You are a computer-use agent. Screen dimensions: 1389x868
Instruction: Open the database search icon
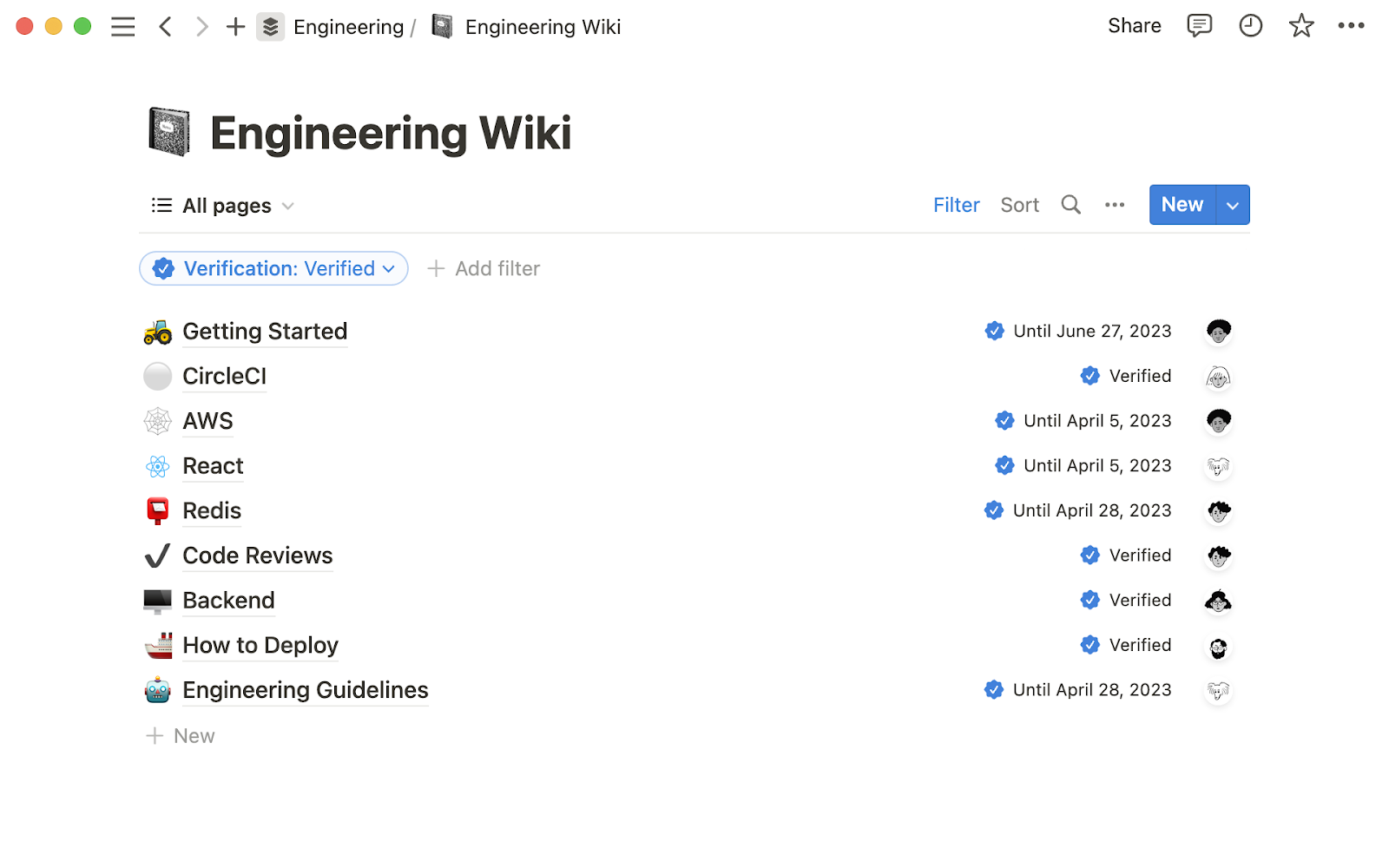pyautogui.click(x=1070, y=205)
